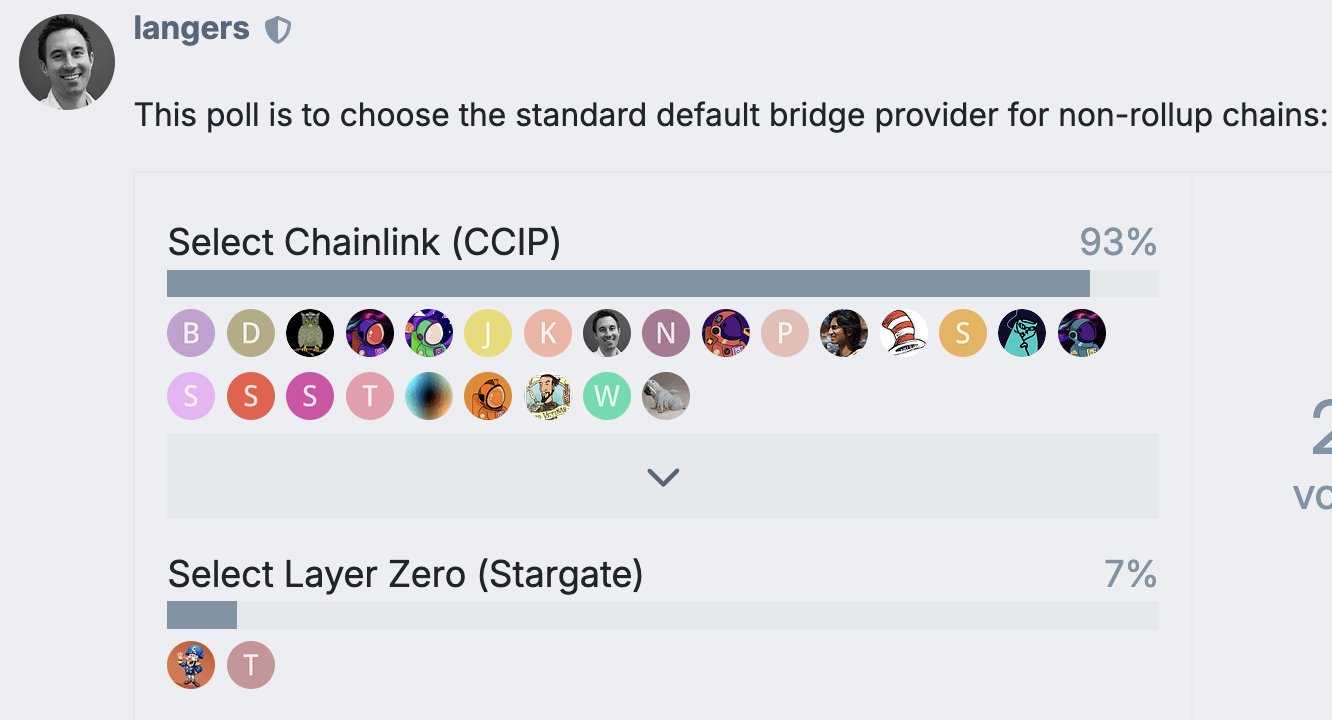Click the yellow J voter avatar
This screenshot has height=720, width=1332.
pyautogui.click(x=488, y=333)
